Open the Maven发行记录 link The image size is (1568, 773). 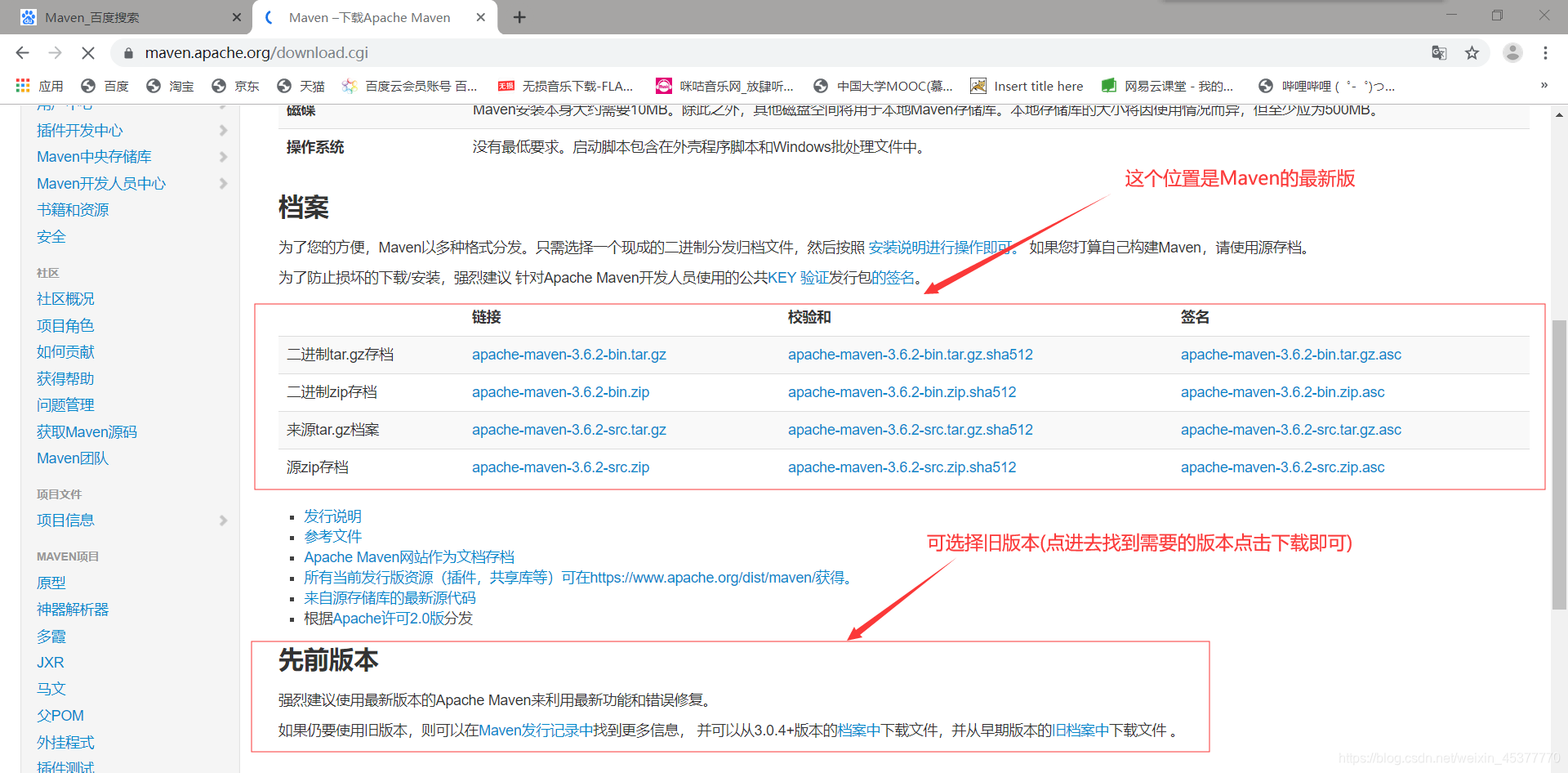(x=536, y=731)
